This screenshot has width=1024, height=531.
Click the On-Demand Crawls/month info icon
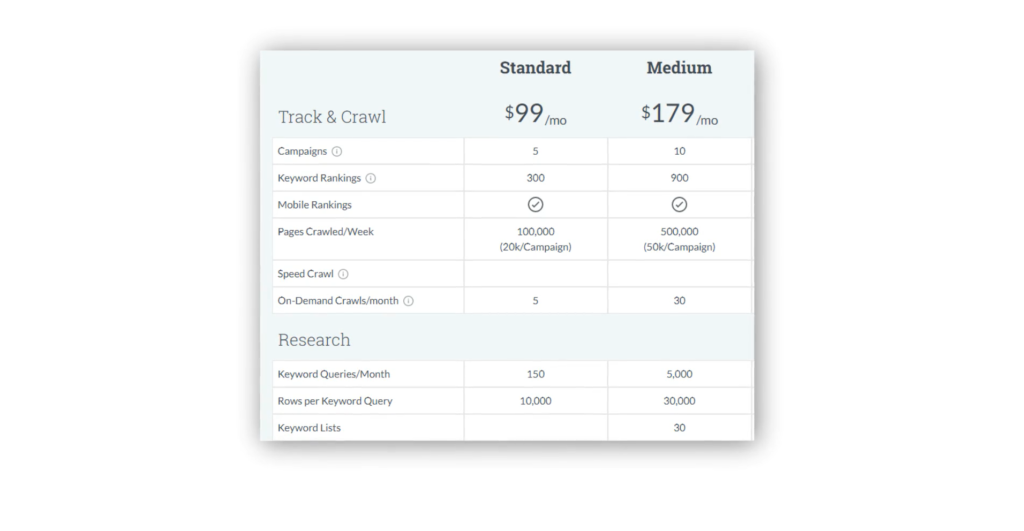408,301
